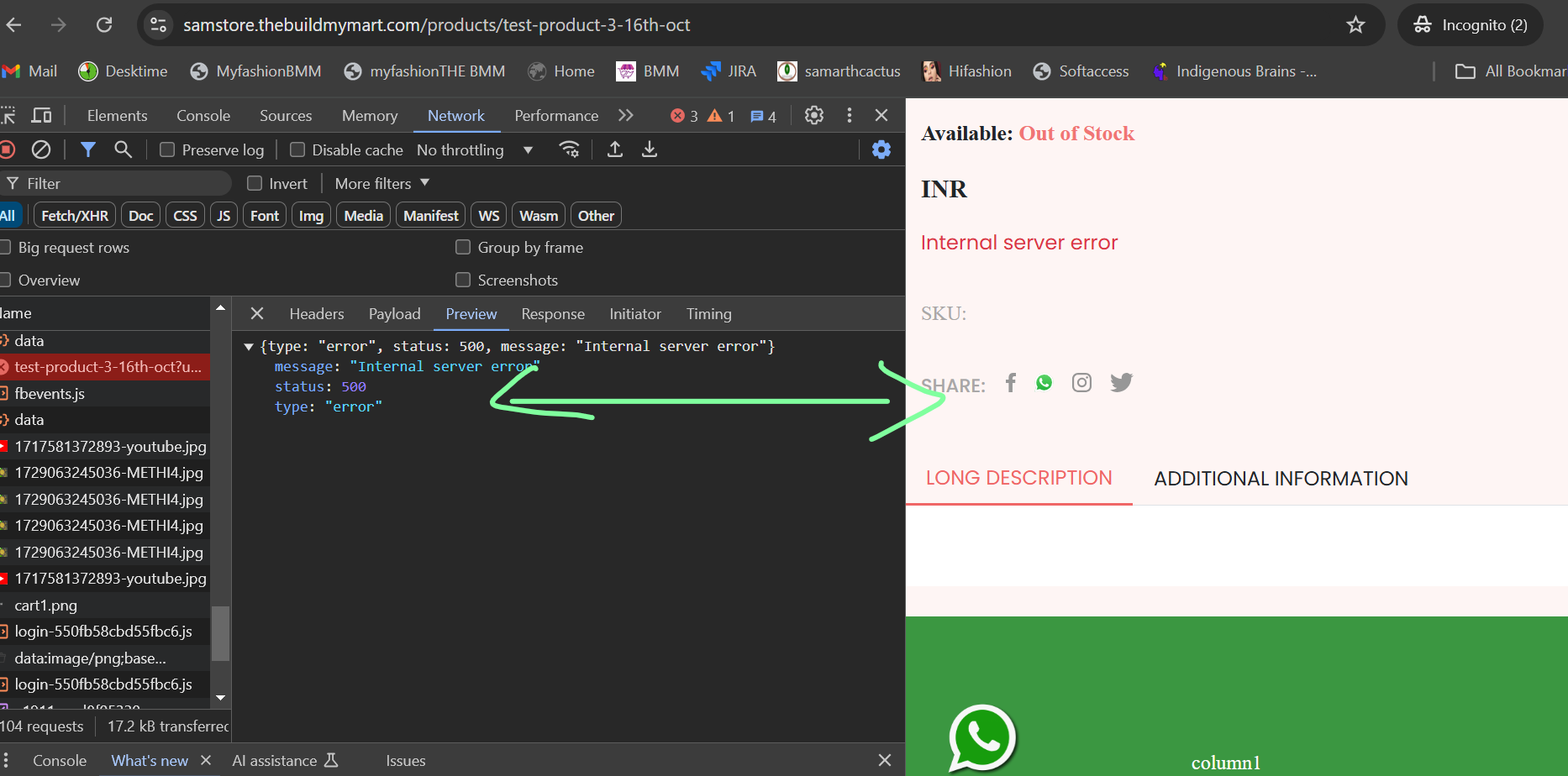Select the fbevents.js request row

tap(105, 393)
